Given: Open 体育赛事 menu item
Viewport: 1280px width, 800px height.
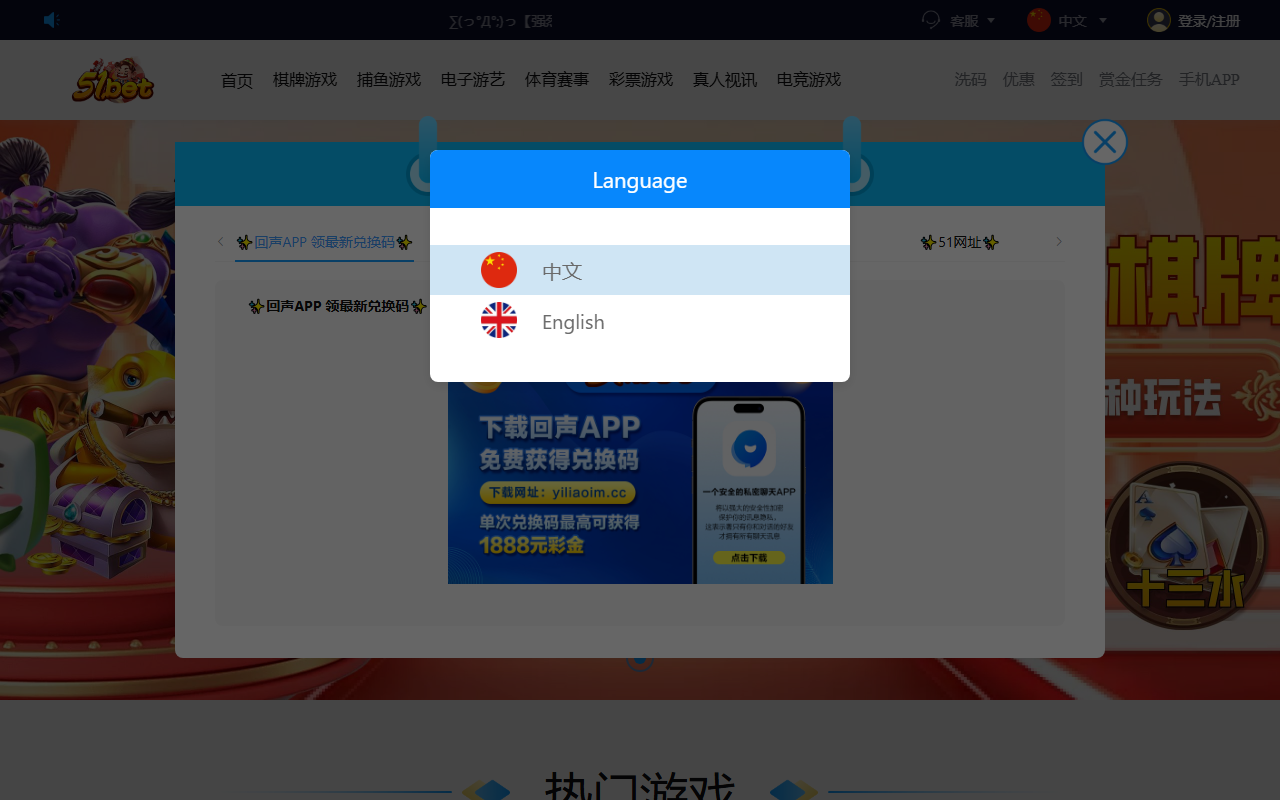Looking at the screenshot, I should 557,80.
